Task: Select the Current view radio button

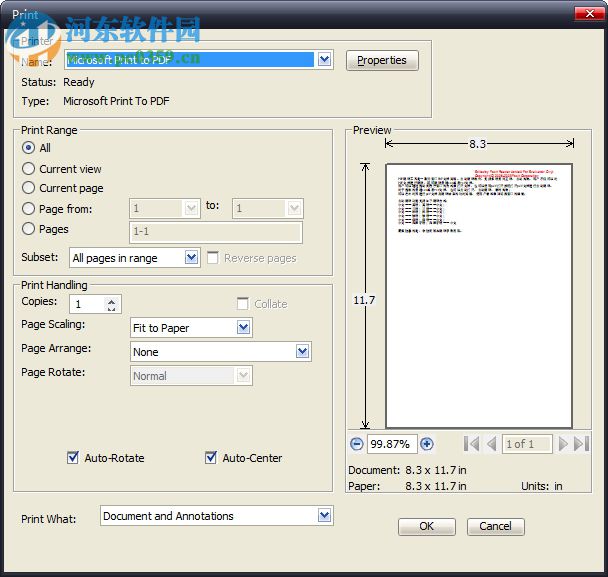Action: pos(29,169)
